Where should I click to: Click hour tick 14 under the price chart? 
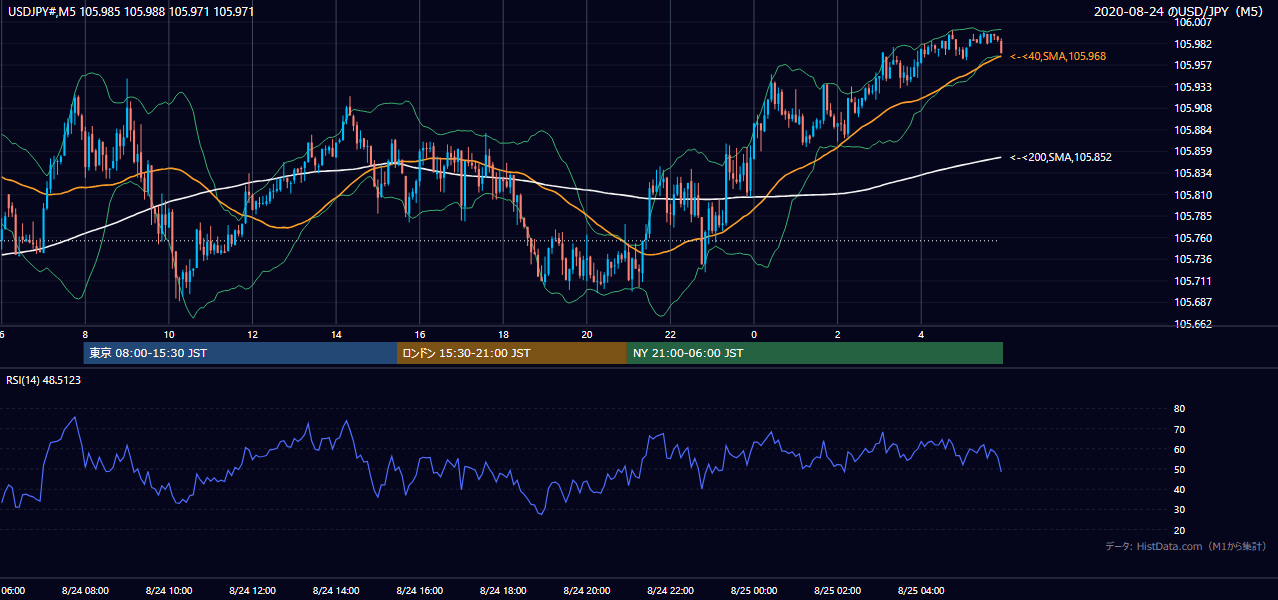coord(336,334)
